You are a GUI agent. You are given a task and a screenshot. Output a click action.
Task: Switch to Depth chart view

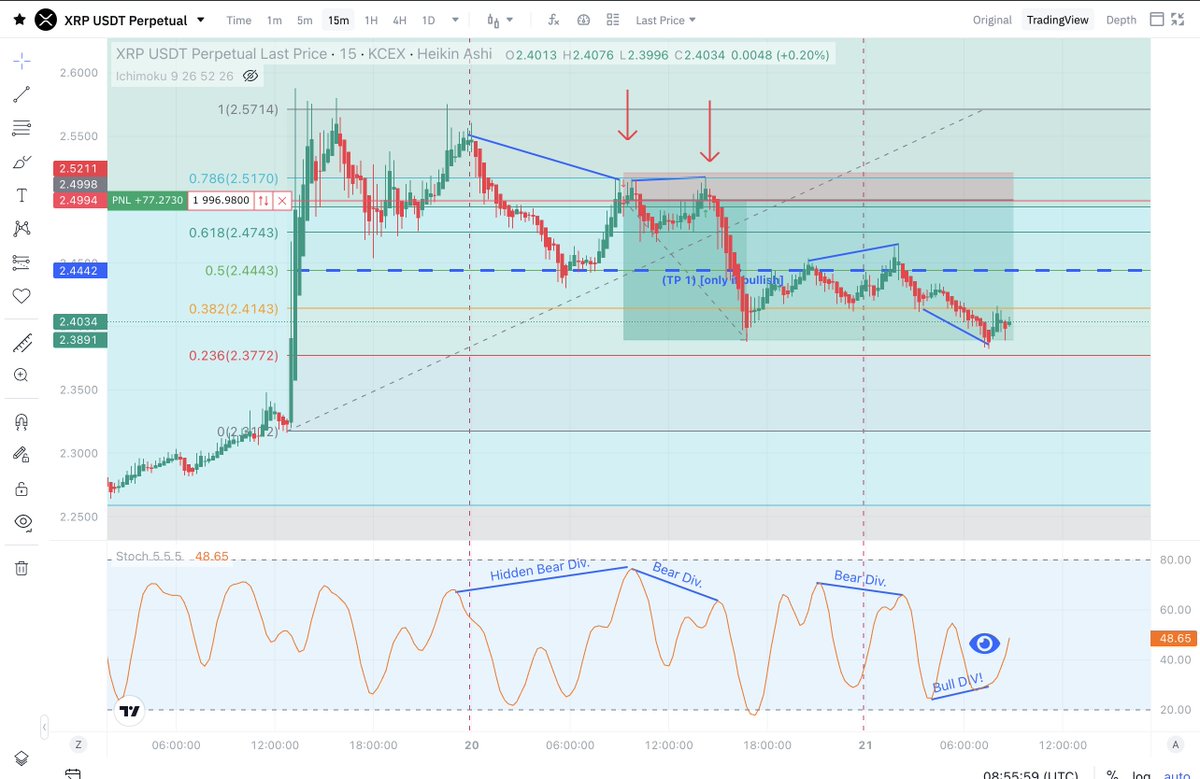tap(1121, 20)
